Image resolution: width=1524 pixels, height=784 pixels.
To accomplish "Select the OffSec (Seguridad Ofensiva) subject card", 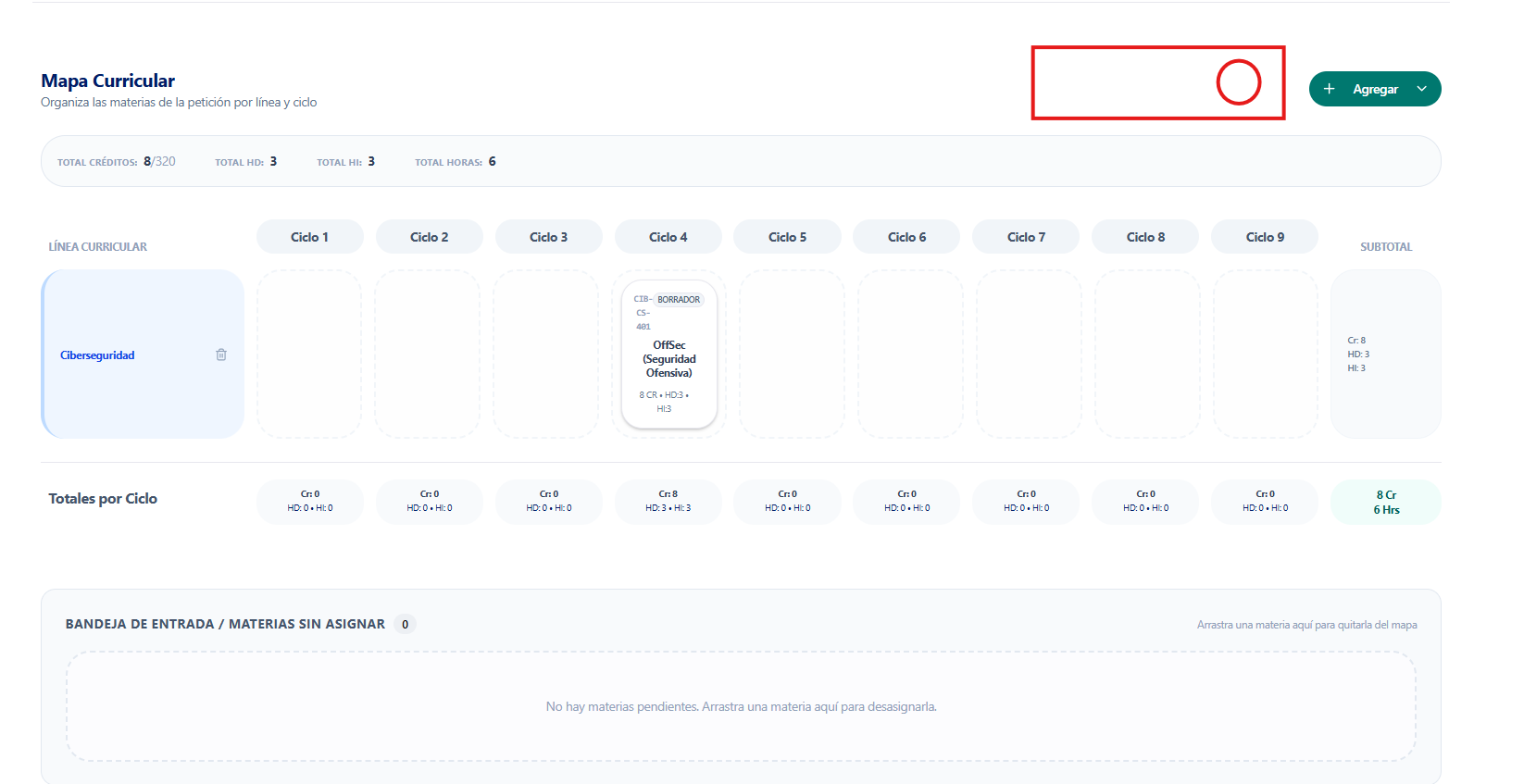I will point(669,359).
